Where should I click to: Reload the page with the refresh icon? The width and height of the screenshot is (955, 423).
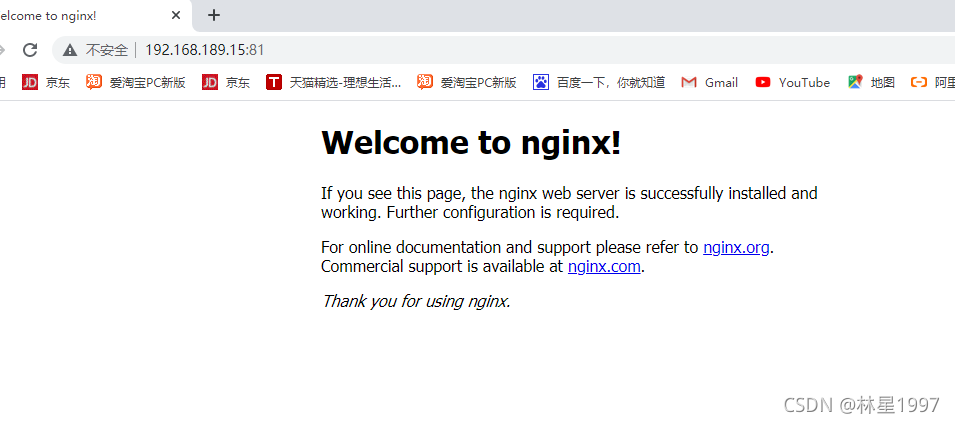coord(30,50)
